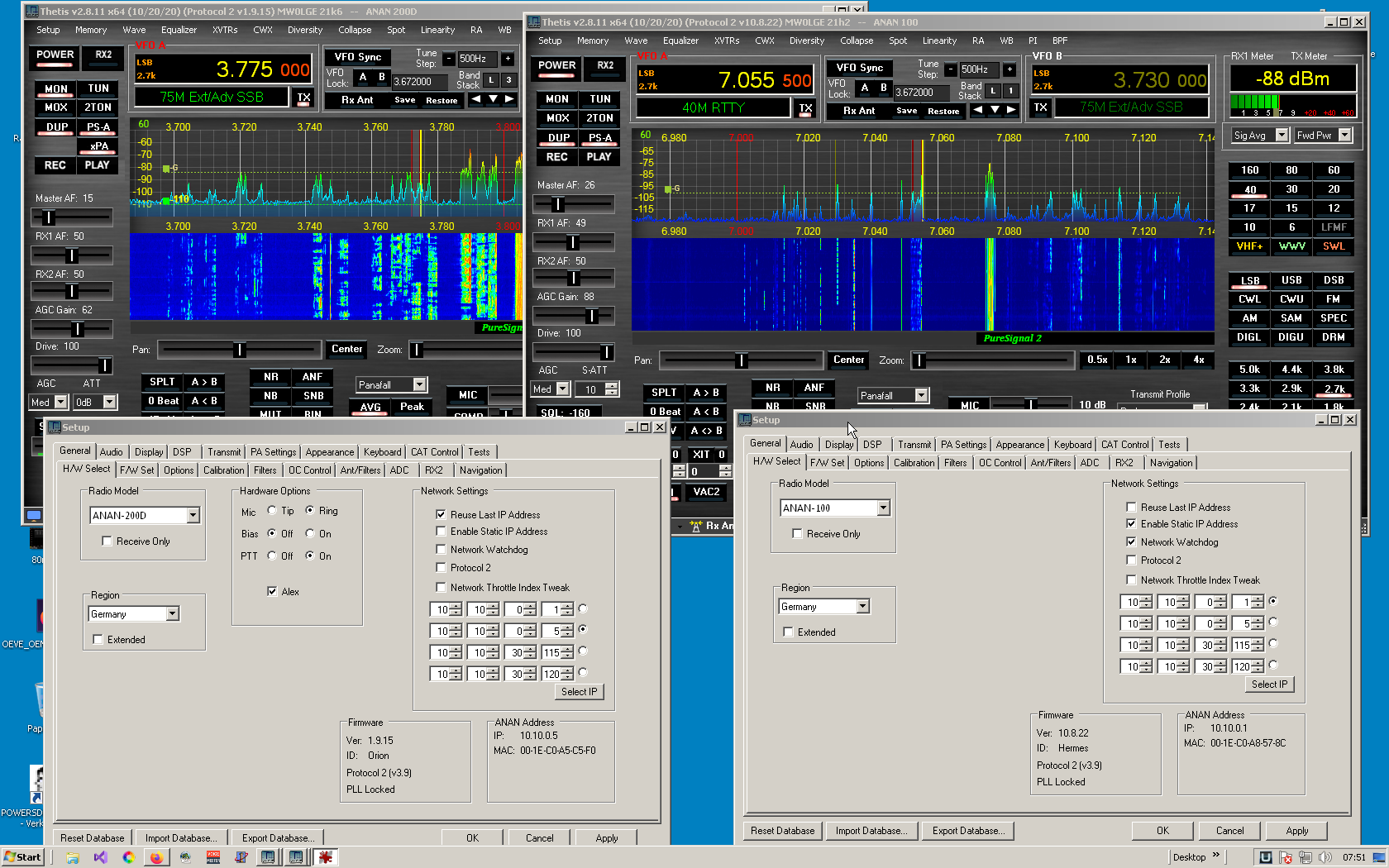
Task: Click the security flag tray icon
Action: [x=1286, y=857]
